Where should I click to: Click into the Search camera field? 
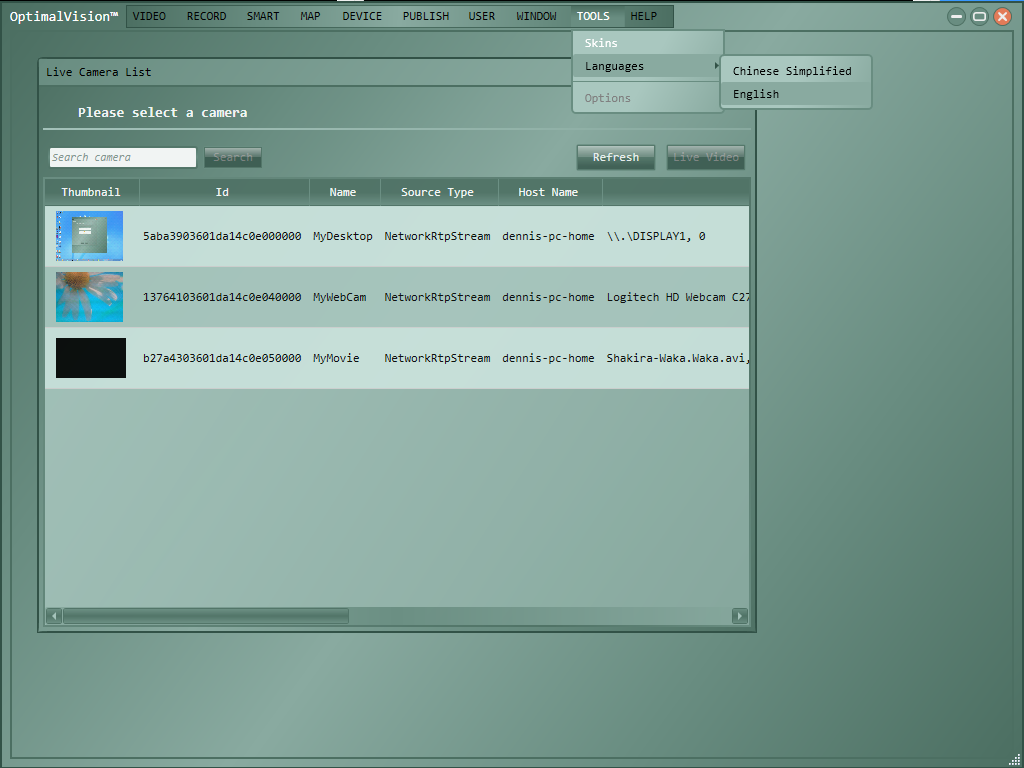(122, 157)
